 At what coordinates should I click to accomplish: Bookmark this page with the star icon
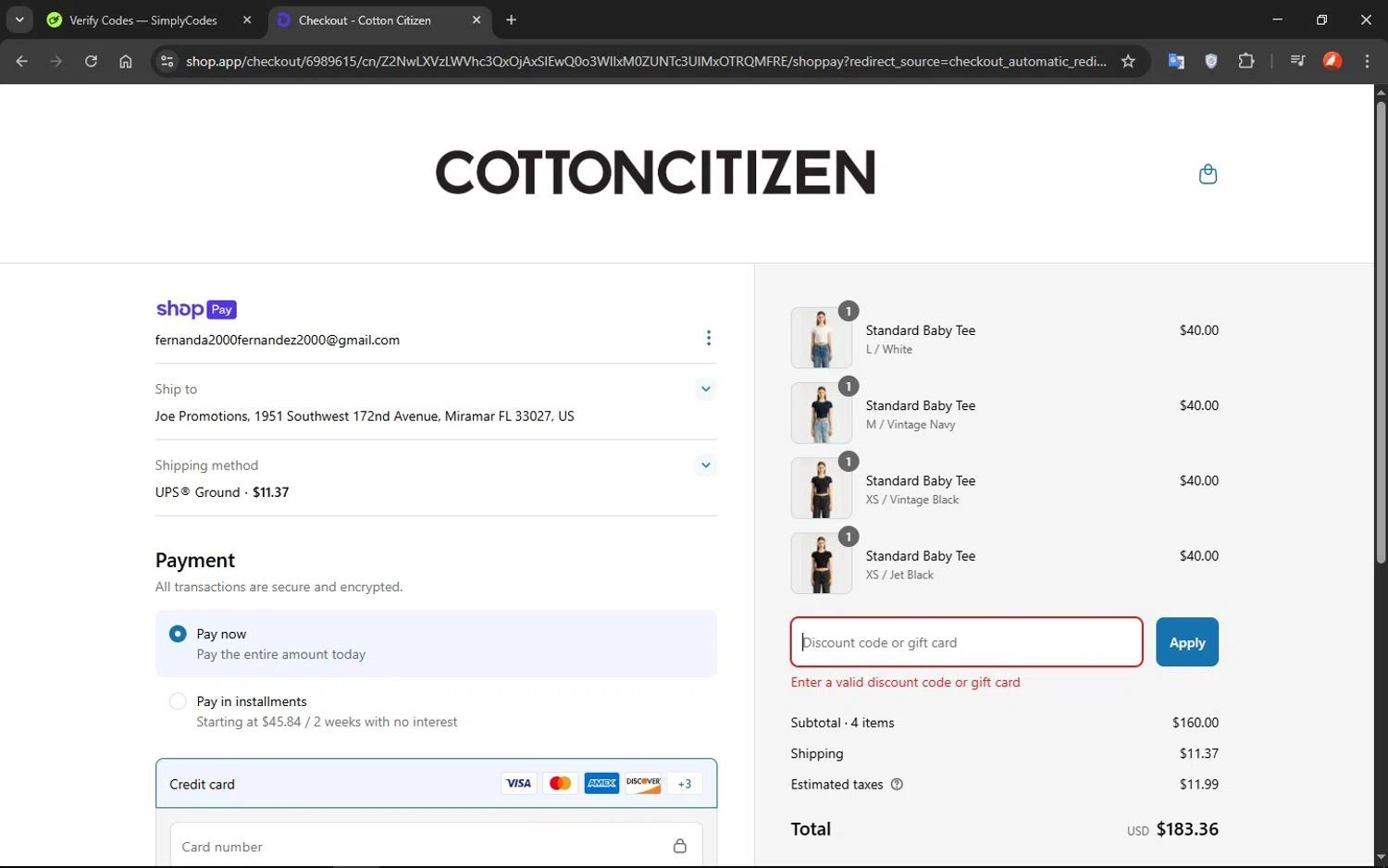click(1128, 61)
